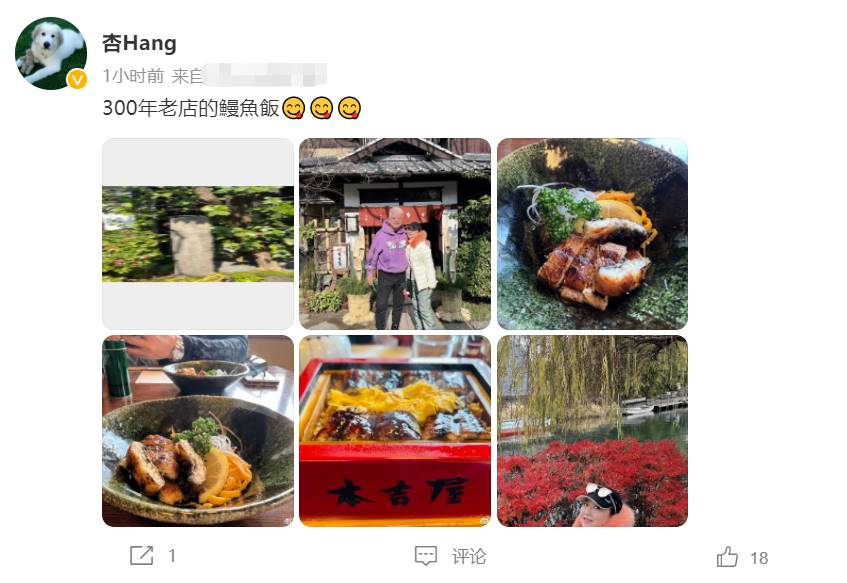847x583 pixels.
Task: Click the like count 18
Action: (x=759, y=558)
